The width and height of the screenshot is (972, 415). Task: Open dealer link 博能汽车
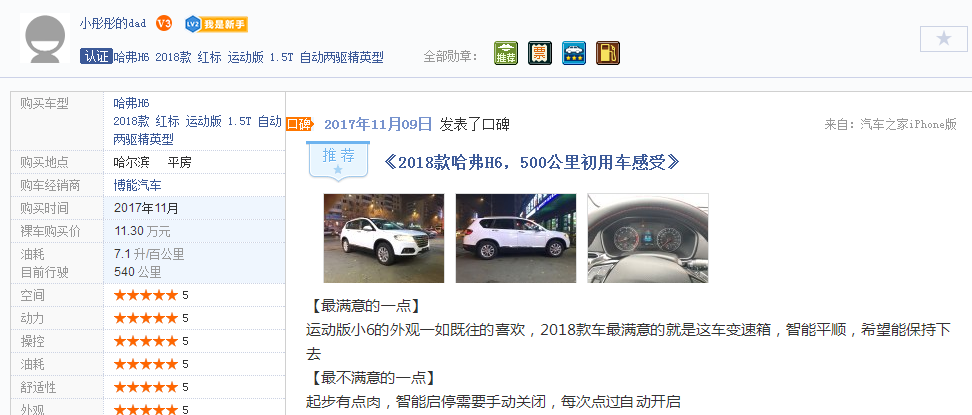(x=137, y=185)
